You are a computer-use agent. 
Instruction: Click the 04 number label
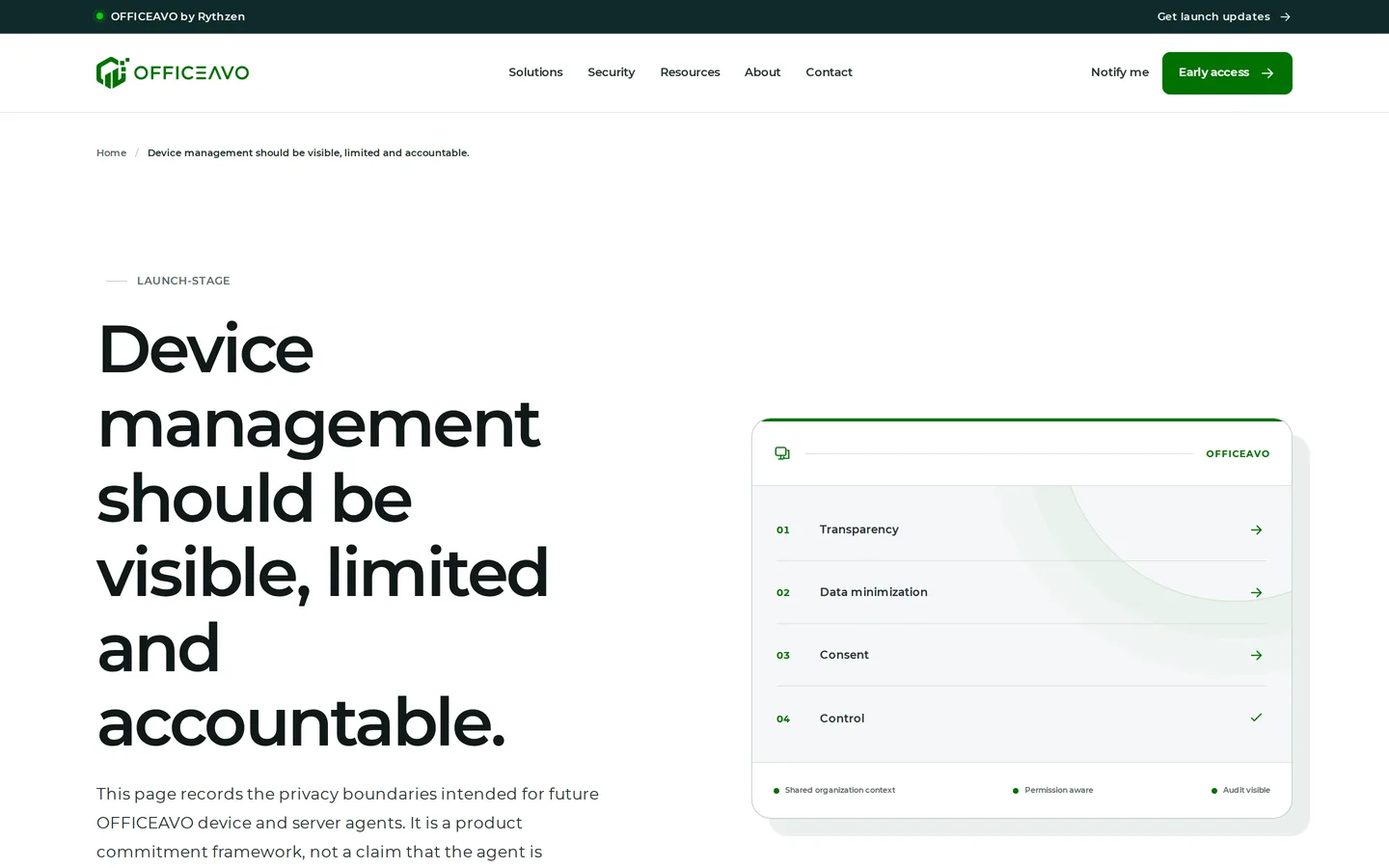[x=783, y=719]
